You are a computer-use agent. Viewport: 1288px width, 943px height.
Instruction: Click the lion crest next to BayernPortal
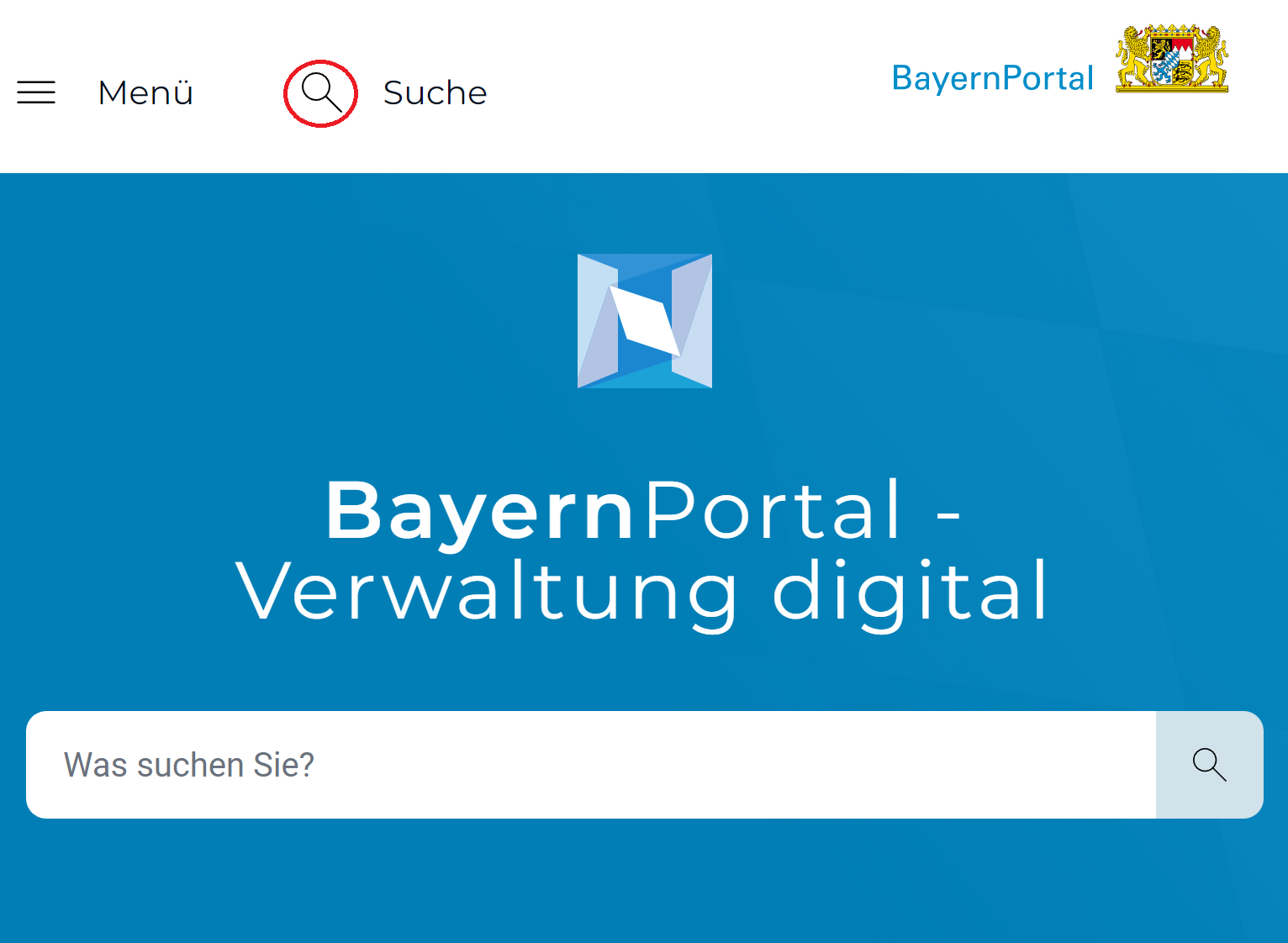pos(1172,58)
